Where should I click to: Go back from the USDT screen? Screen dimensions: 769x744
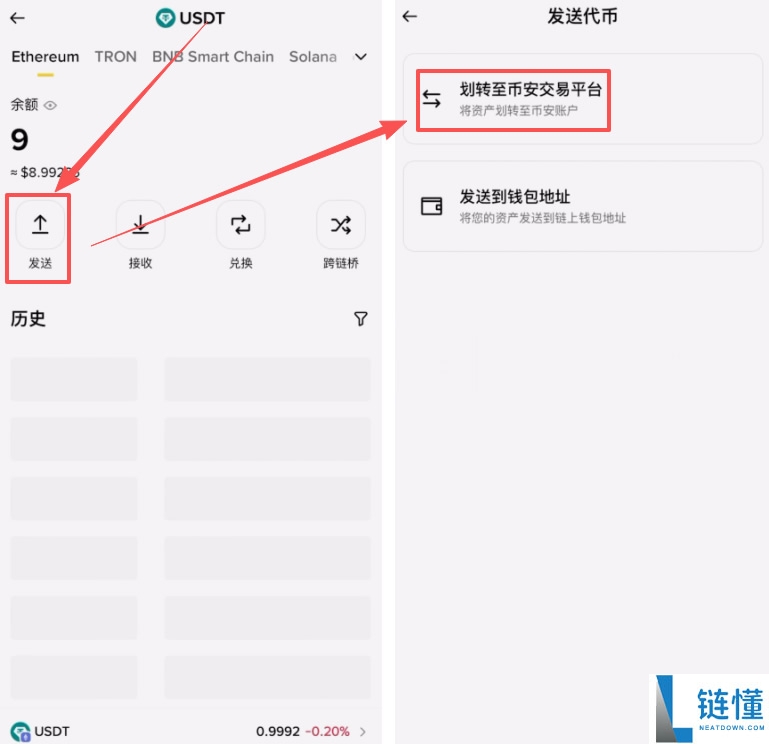[18, 18]
